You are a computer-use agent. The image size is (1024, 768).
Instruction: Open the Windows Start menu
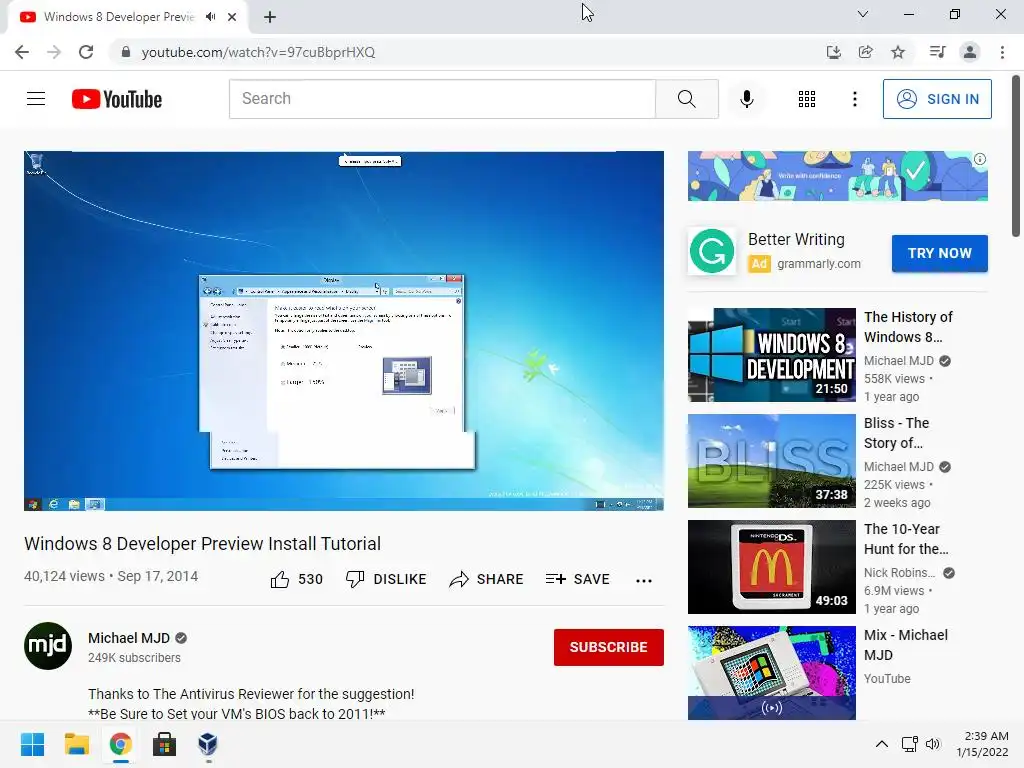pyautogui.click(x=32, y=744)
